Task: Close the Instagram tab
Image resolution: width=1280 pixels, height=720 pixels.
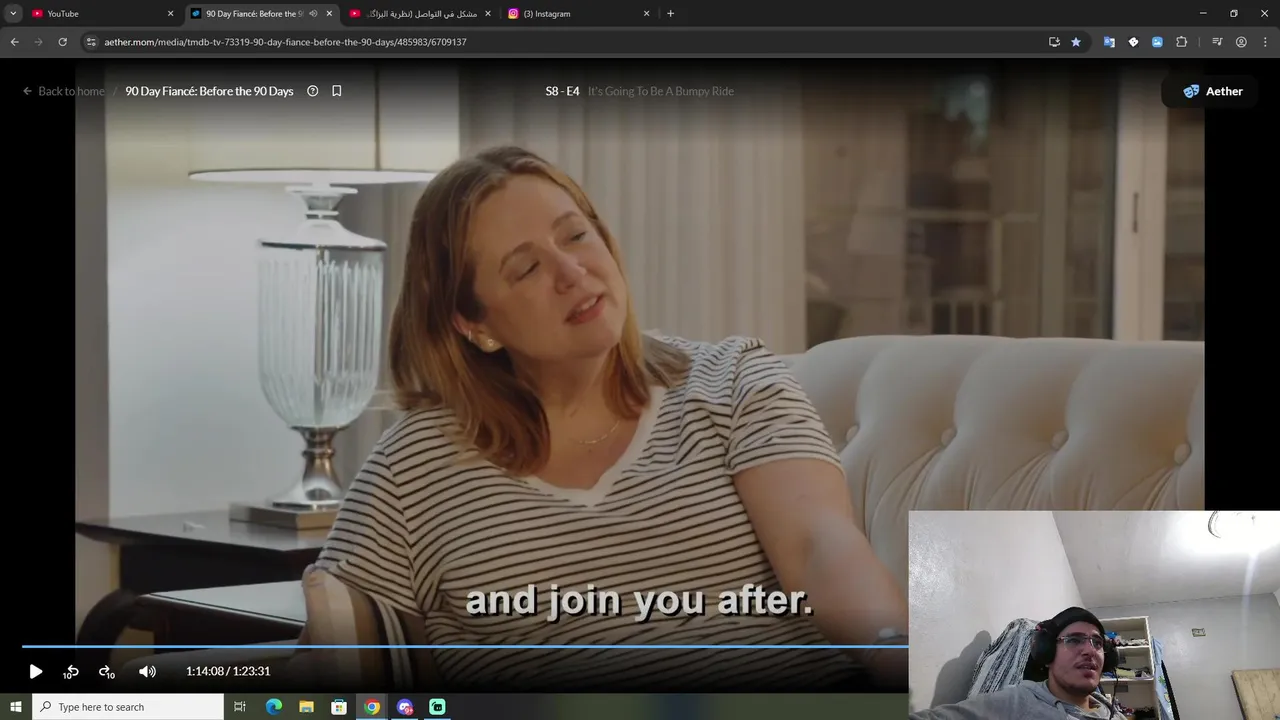Action: (x=646, y=14)
